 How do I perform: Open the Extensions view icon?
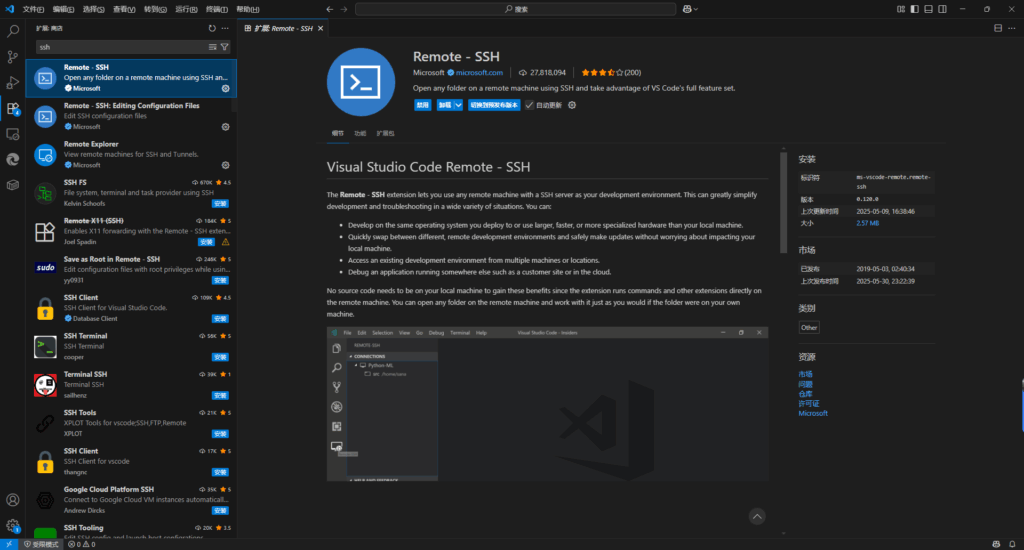pyautogui.click(x=12, y=108)
